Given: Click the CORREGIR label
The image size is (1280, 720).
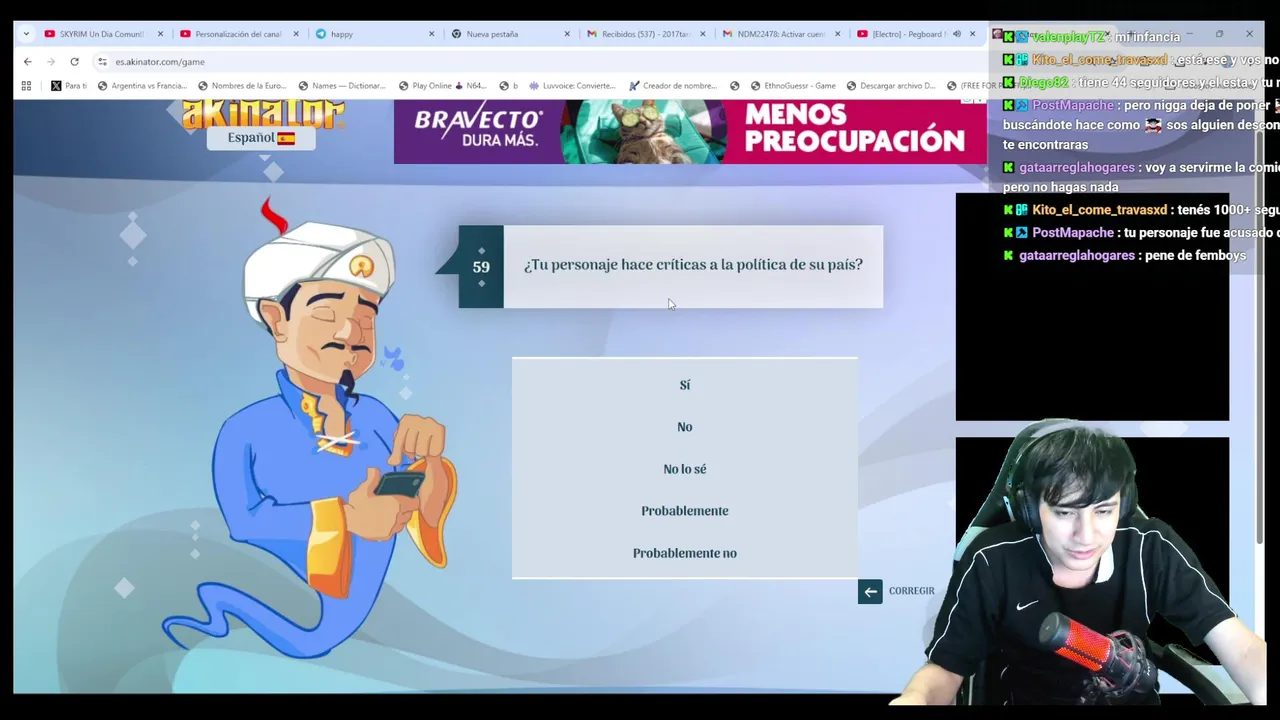Looking at the screenshot, I should coord(911,591).
